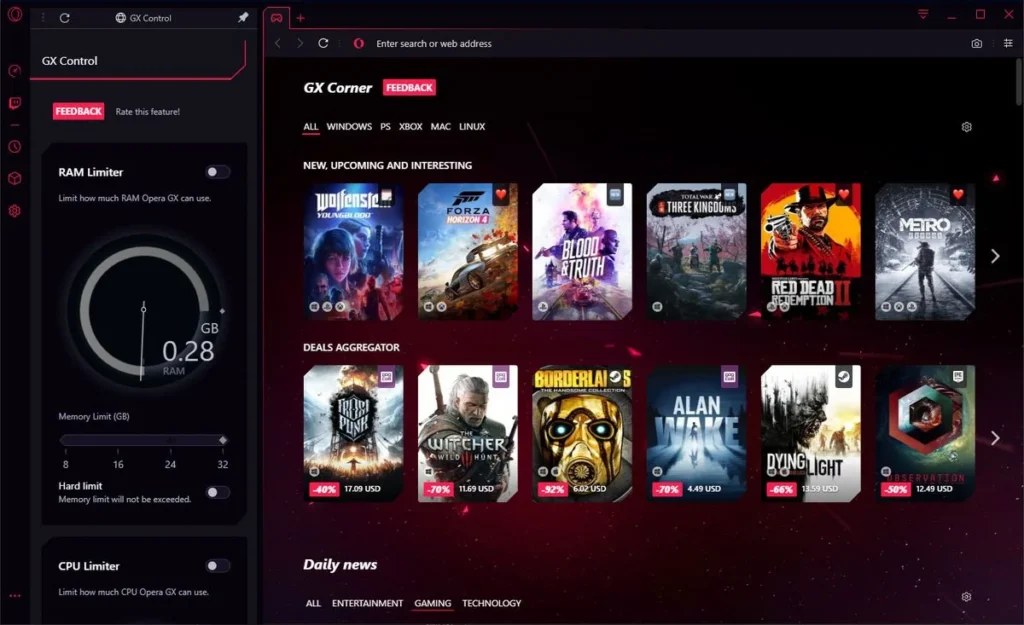
Task: Open Frostpunk deal card
Action: click(353, 434)
